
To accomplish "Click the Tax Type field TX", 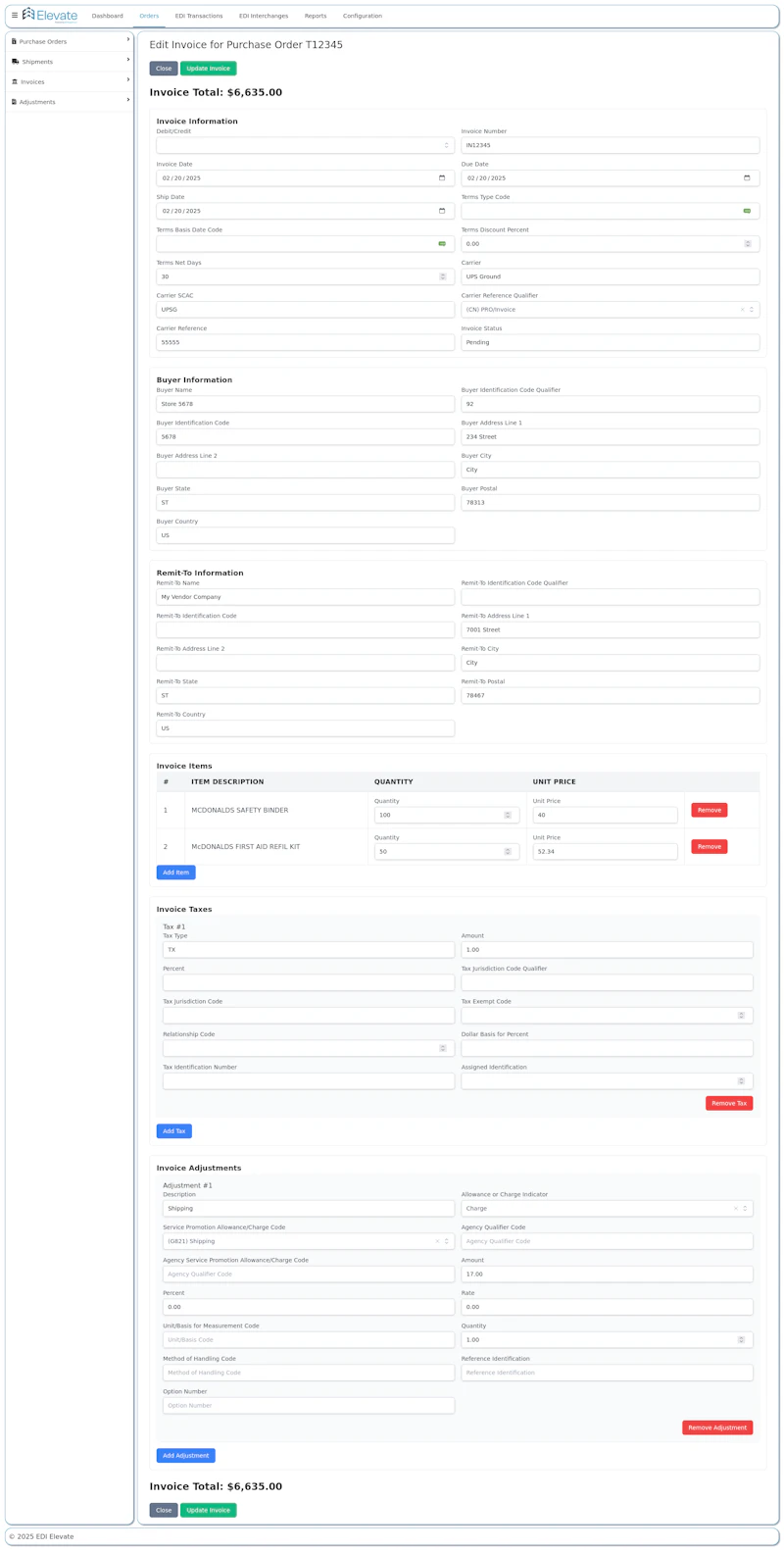I will (x=309, y=950).
